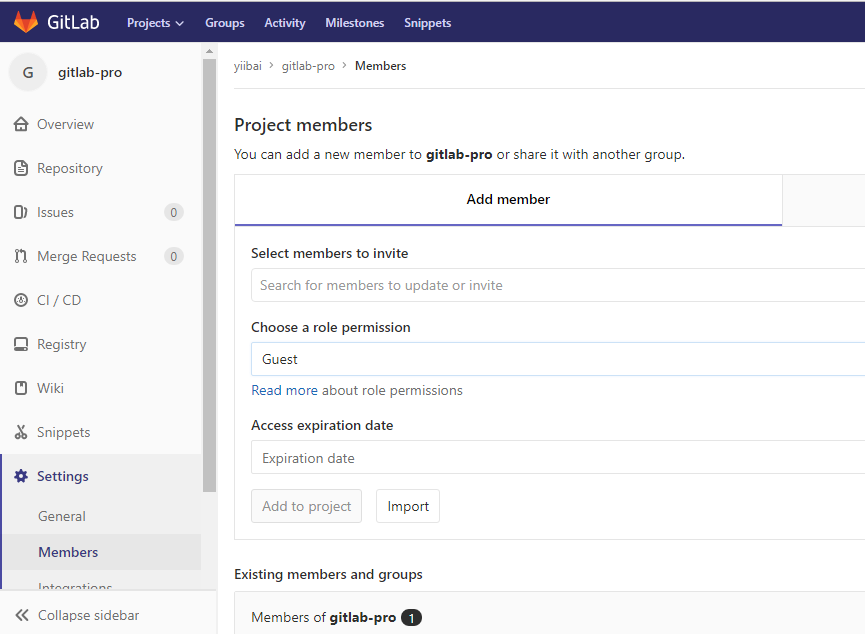Click sidebar scrollbar up arrow

[x=209, y=51]
